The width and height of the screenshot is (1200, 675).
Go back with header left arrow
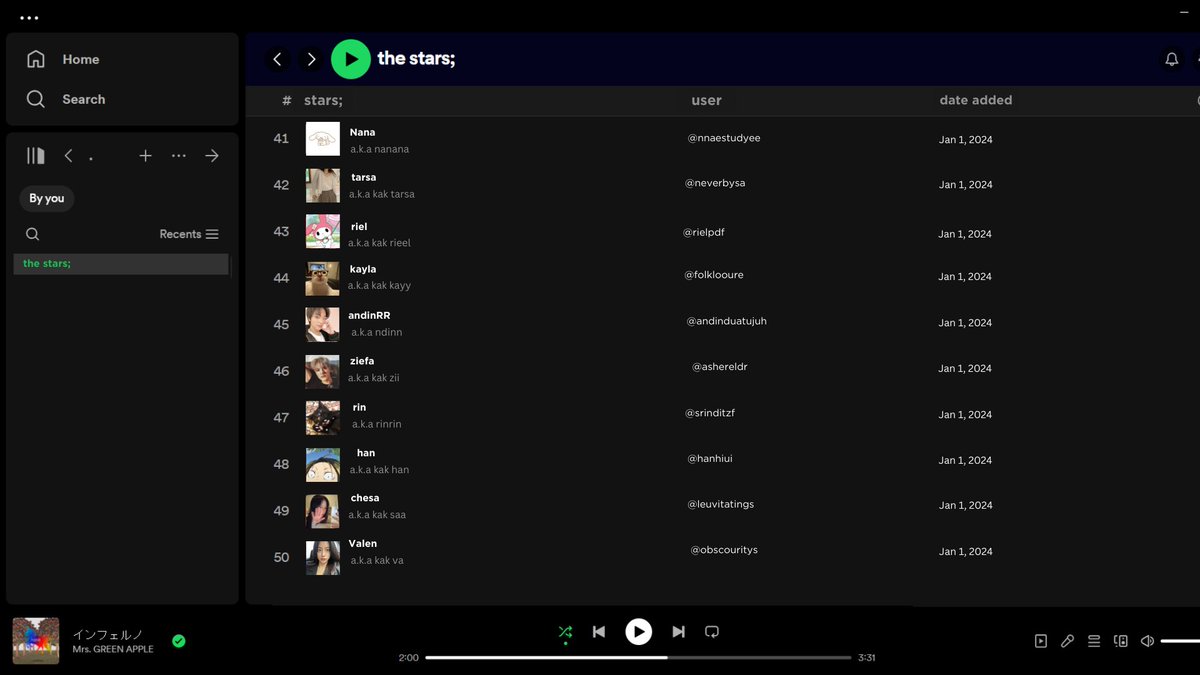tap(278, 59)
